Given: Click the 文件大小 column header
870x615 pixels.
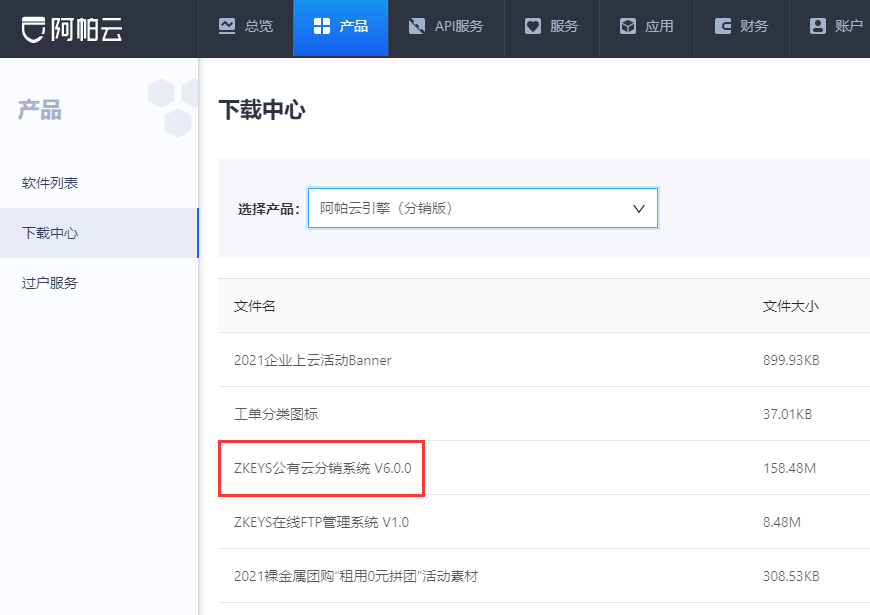Looking at the screenshot, I should coord(791,306).
